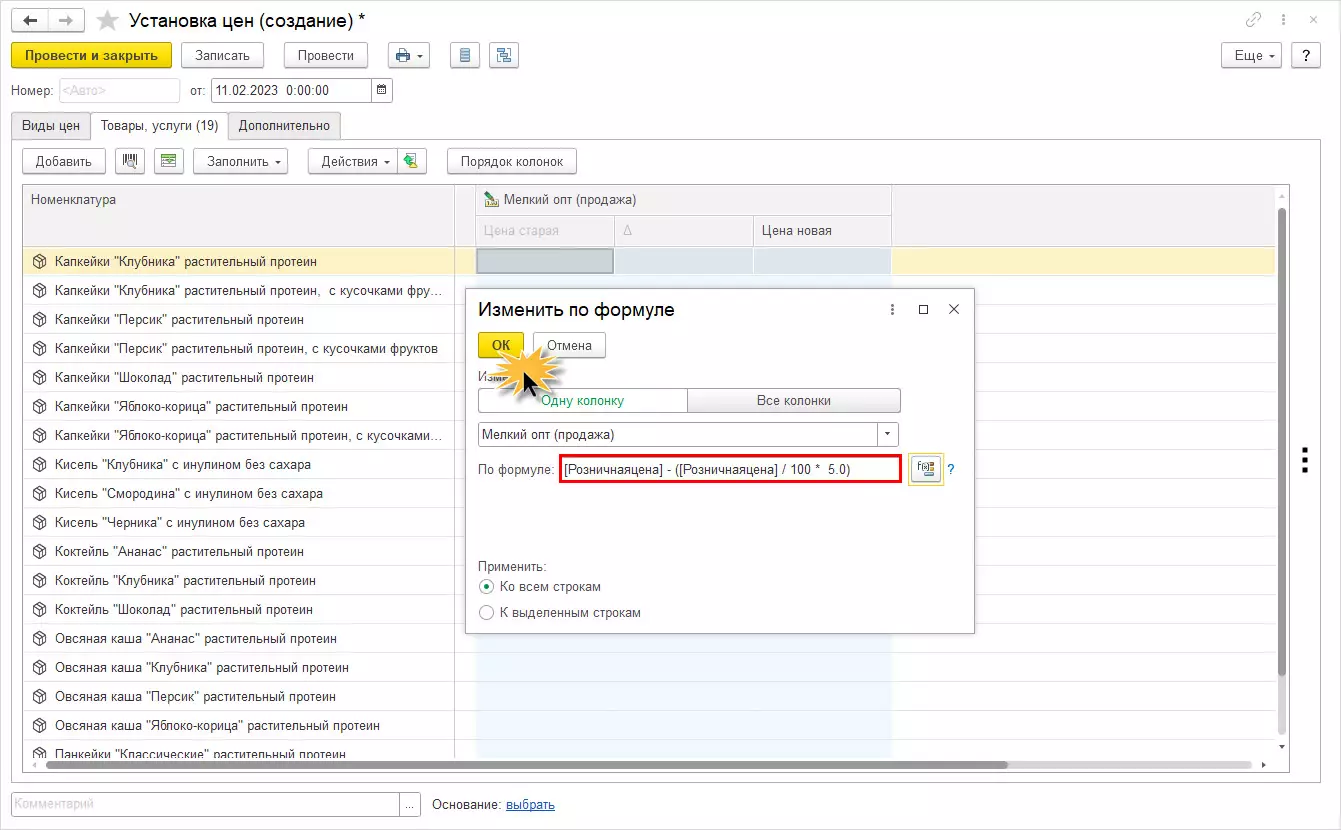Click into the По формуле input field

731,469
